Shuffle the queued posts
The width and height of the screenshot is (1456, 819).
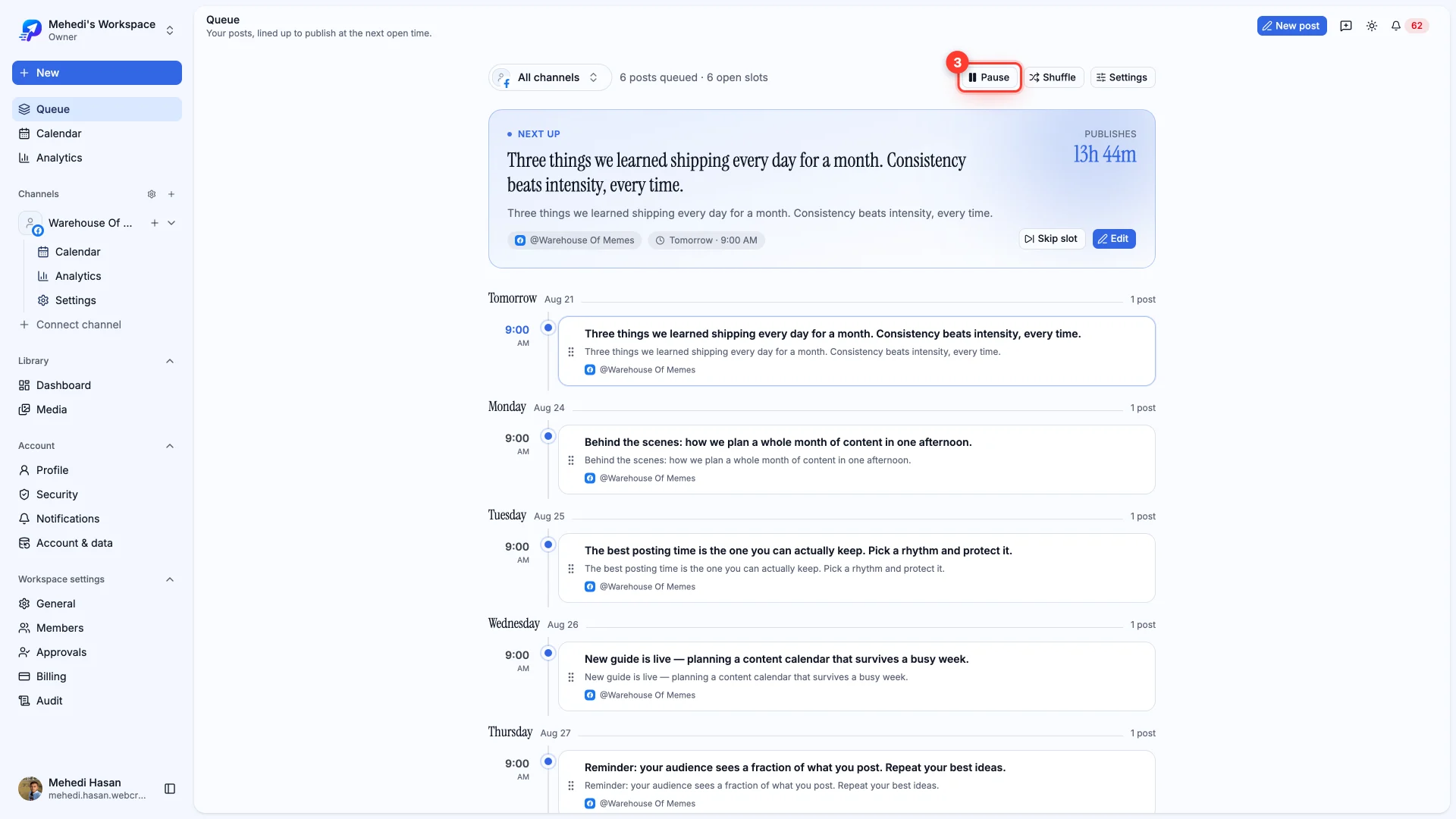pos(1053,77)
